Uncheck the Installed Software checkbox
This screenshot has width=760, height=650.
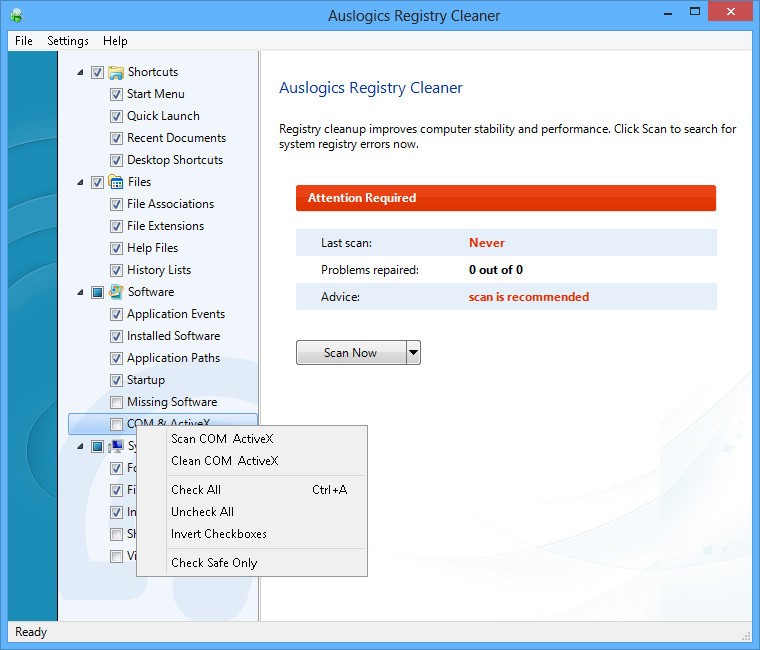[116, 336]
